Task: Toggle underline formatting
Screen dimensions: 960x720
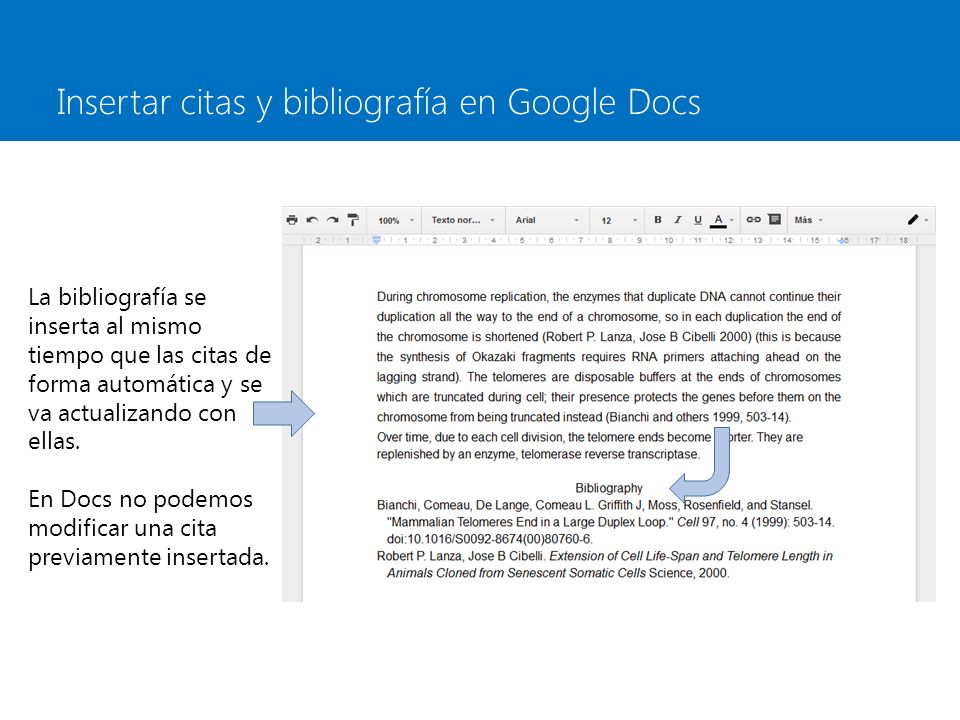Action: click(697, 220)
